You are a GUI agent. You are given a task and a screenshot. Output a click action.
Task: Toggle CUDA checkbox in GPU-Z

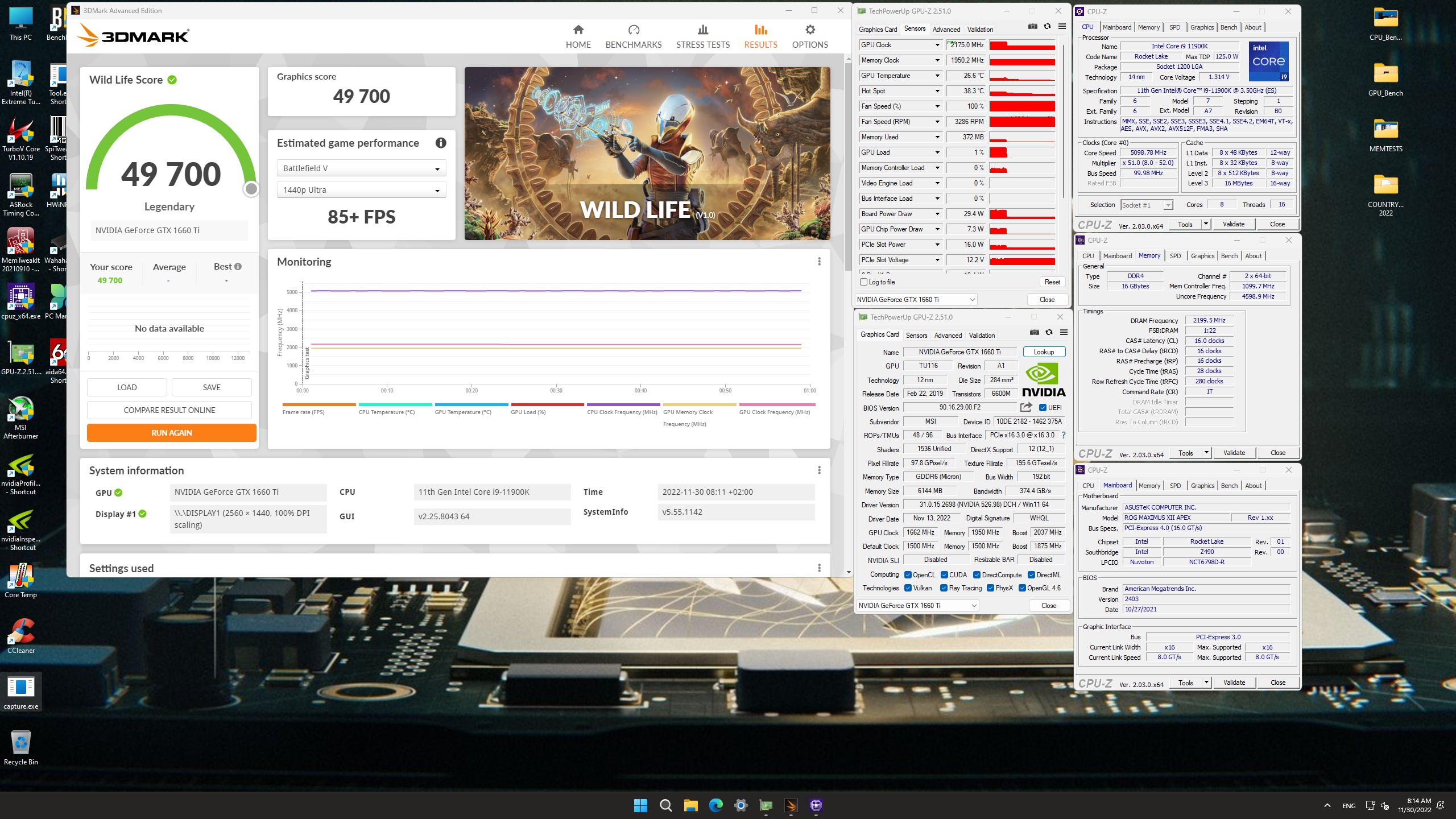point(944,575)
